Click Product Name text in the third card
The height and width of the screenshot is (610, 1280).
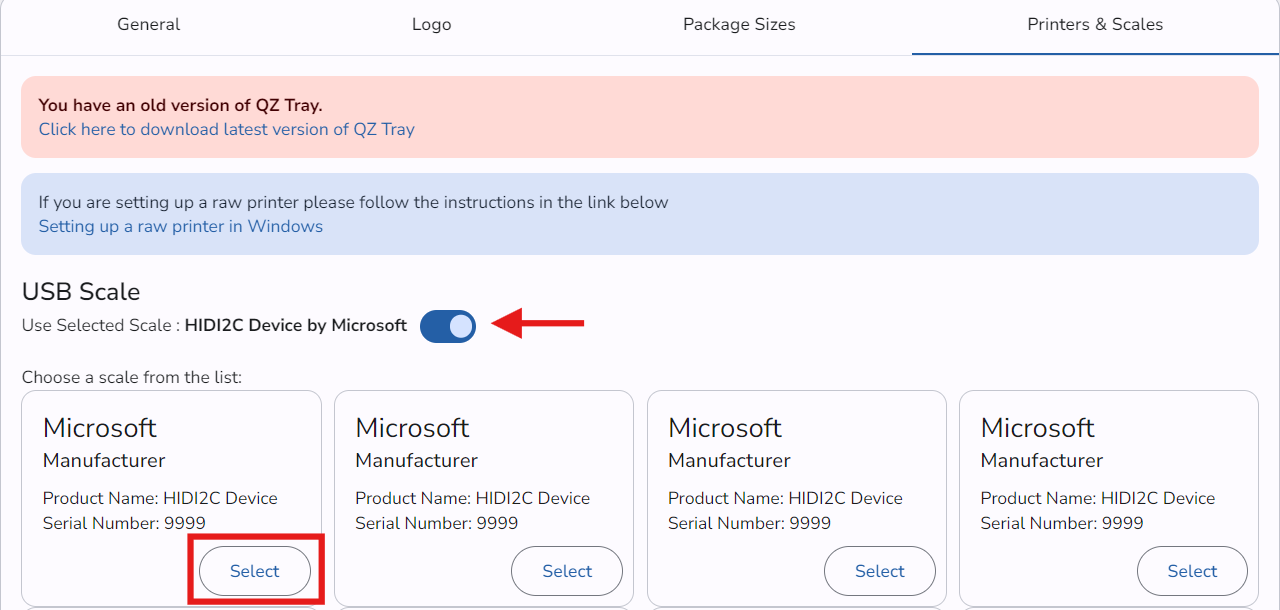(x=785, y=498)
